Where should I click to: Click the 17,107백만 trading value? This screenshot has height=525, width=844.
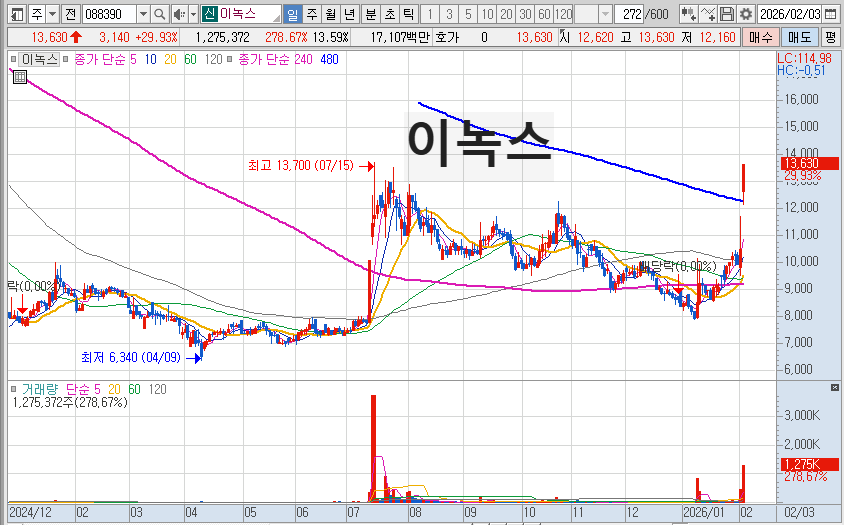(400, 37)
